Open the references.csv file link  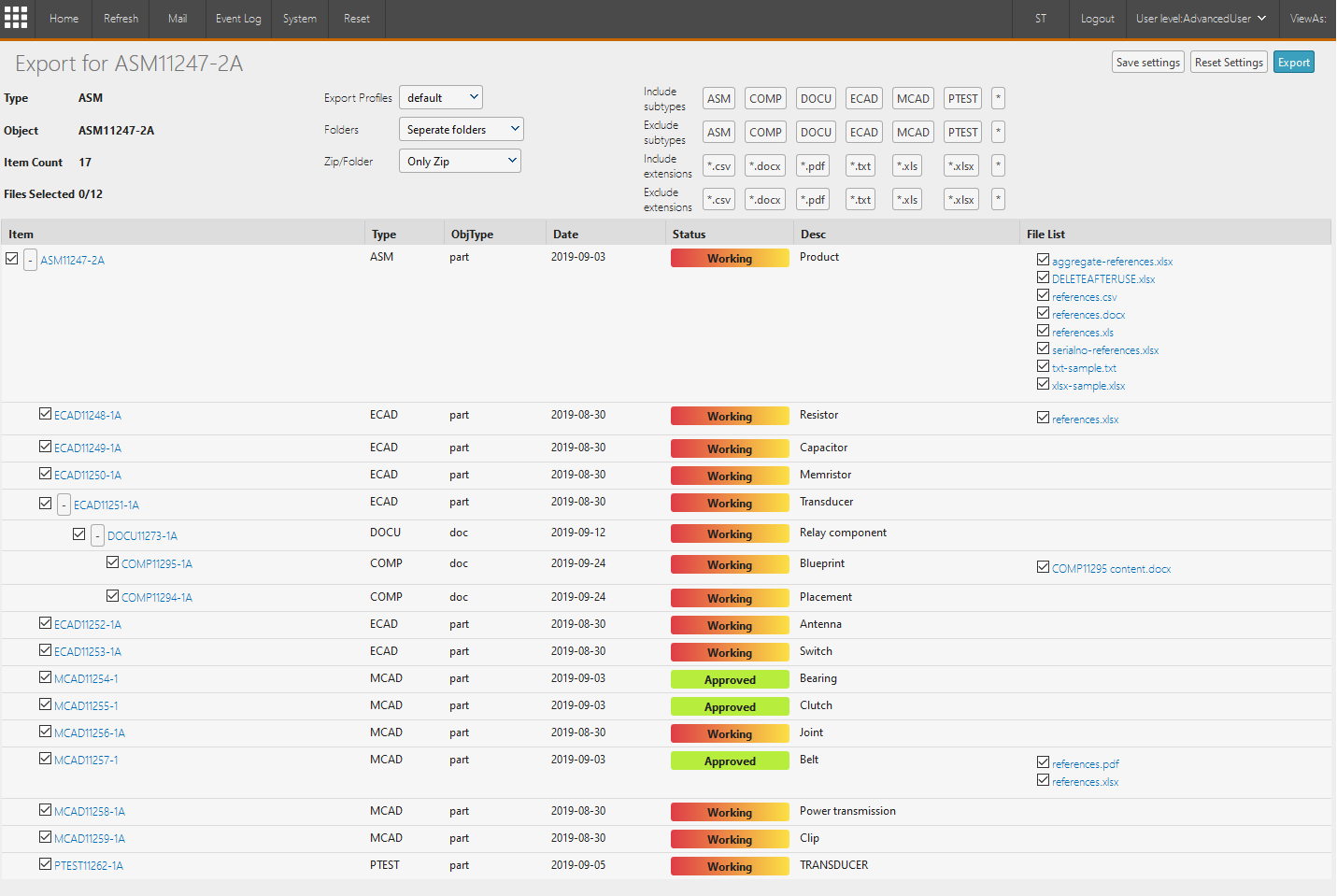point(1084,297)
